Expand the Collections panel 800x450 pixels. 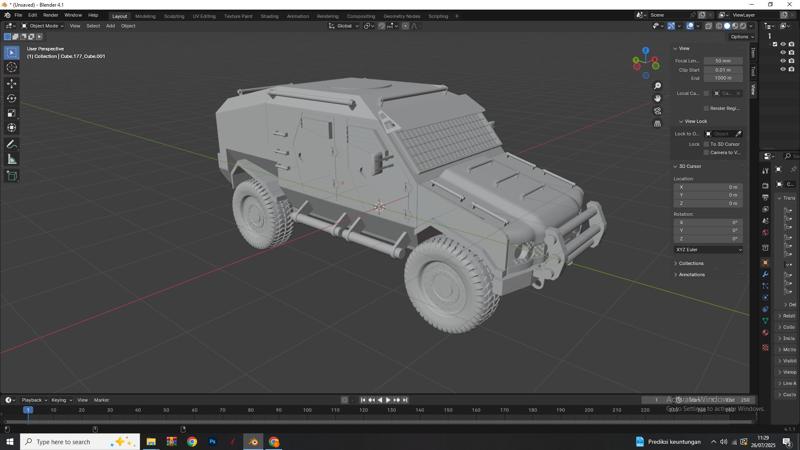coord(691,263)
